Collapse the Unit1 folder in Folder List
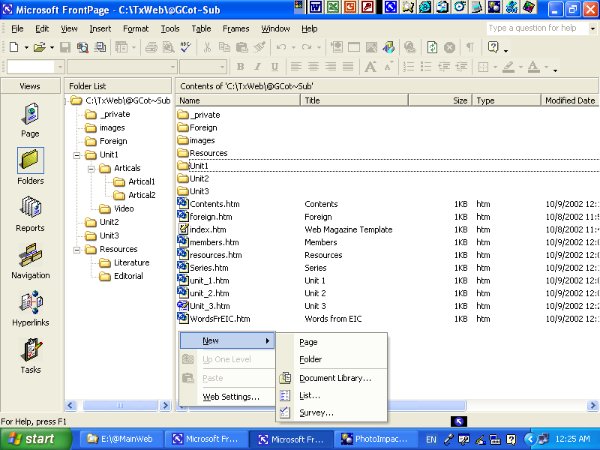Viewport: 600px width, 450px height. click(x=77, y=155)
